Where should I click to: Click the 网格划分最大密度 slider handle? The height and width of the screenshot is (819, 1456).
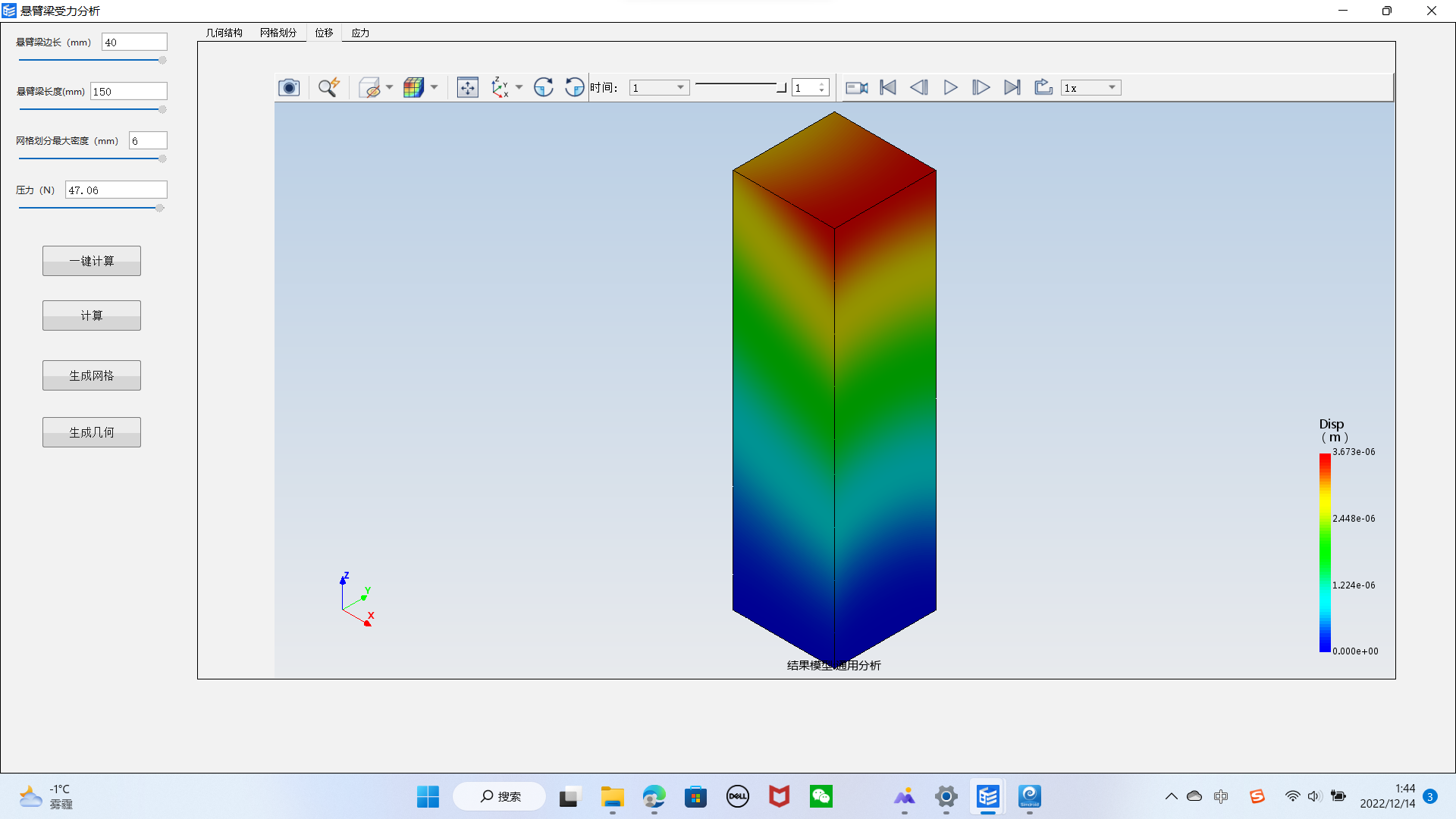162,158
